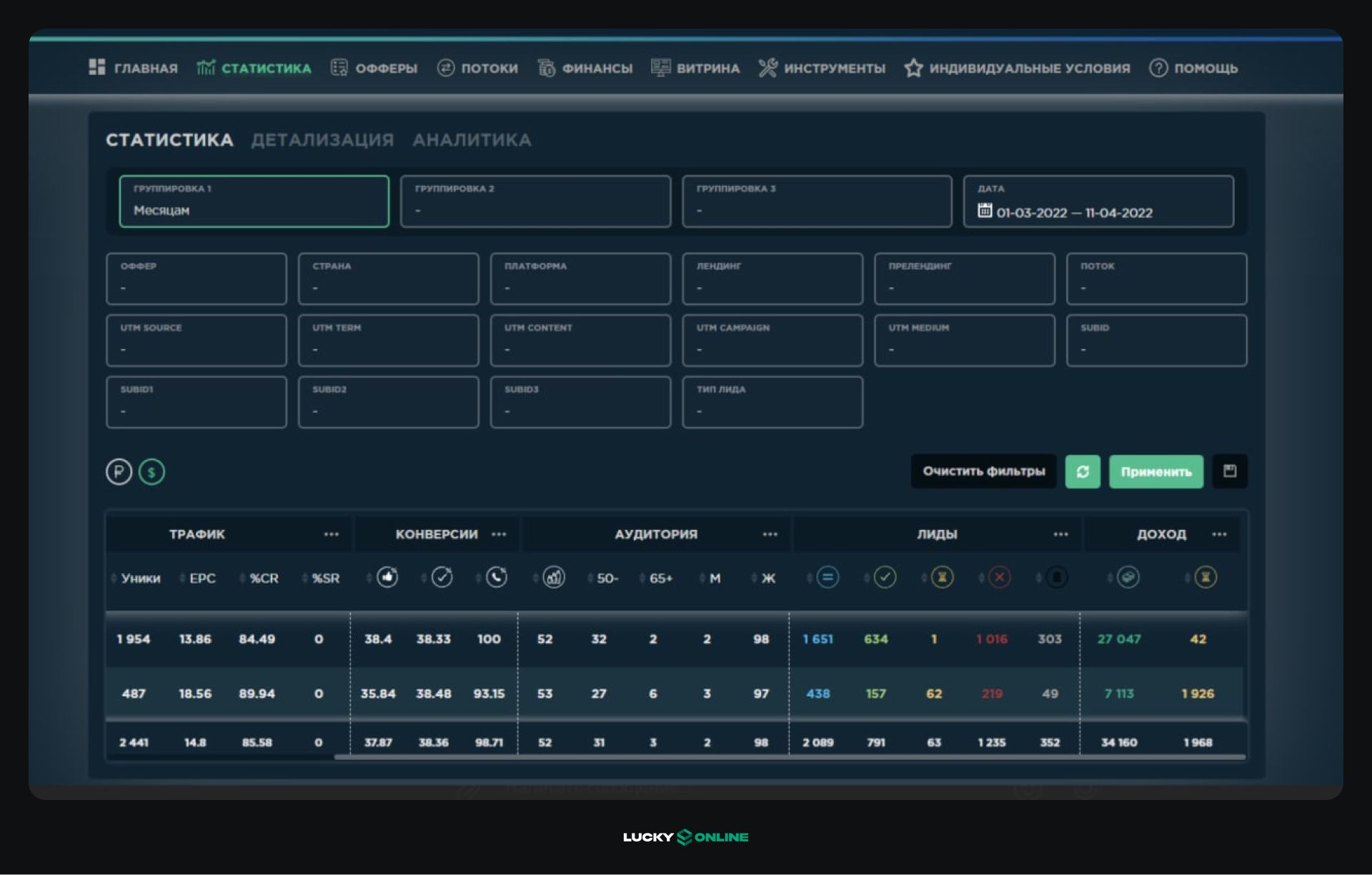Expand the Трафик column options menu
Viewport: 1372px width, 875px height.
click(331, 534)
